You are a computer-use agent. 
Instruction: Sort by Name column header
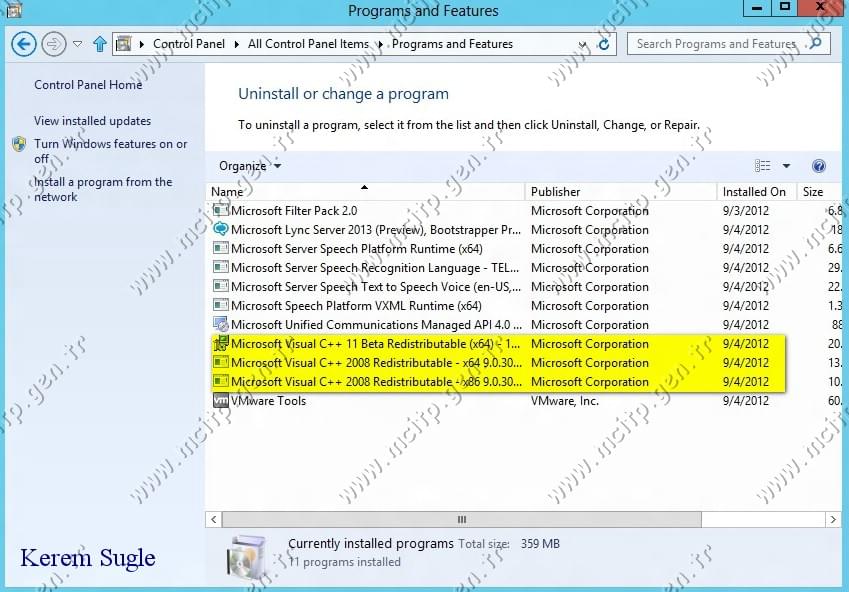tap(365, 192)
